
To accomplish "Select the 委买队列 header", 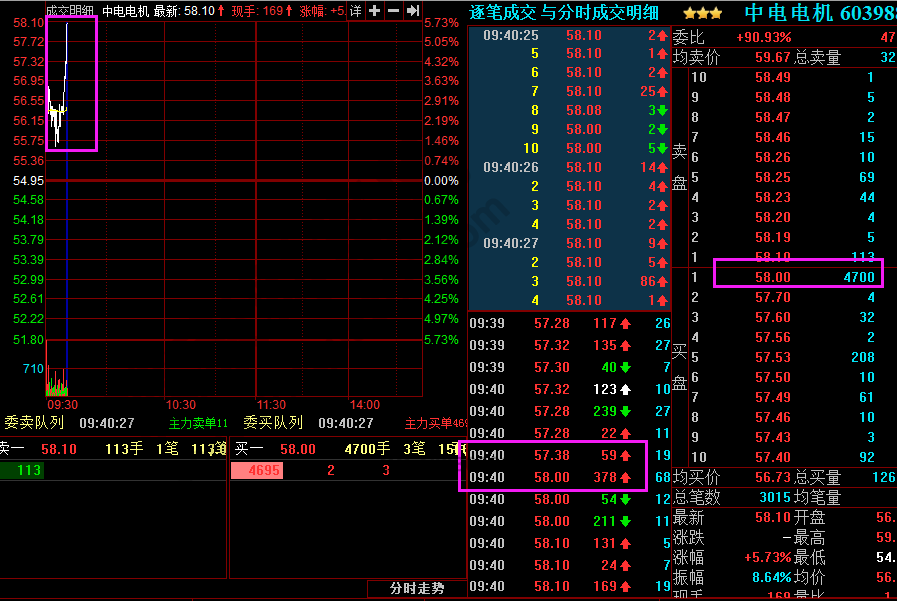I will coord(273,423).
